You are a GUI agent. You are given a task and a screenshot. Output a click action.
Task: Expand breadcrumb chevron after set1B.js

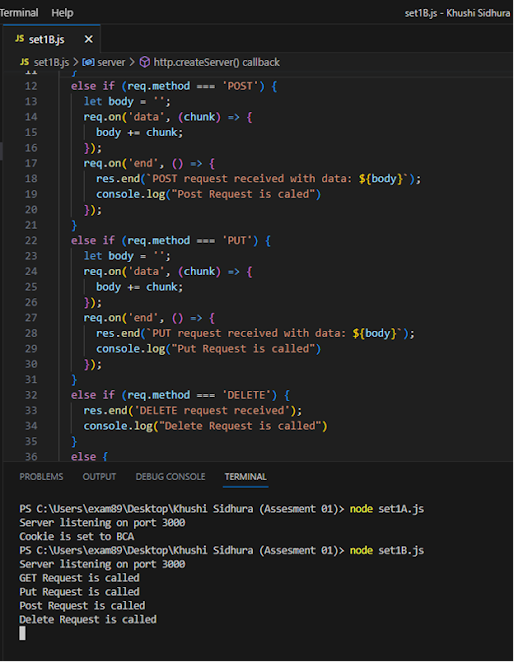click(x=75, y=62)
